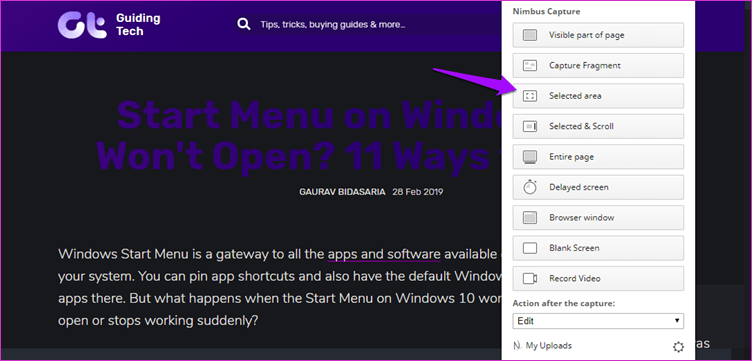Click the search magnifier icon
752x361 pixels.
pos(244,24)
